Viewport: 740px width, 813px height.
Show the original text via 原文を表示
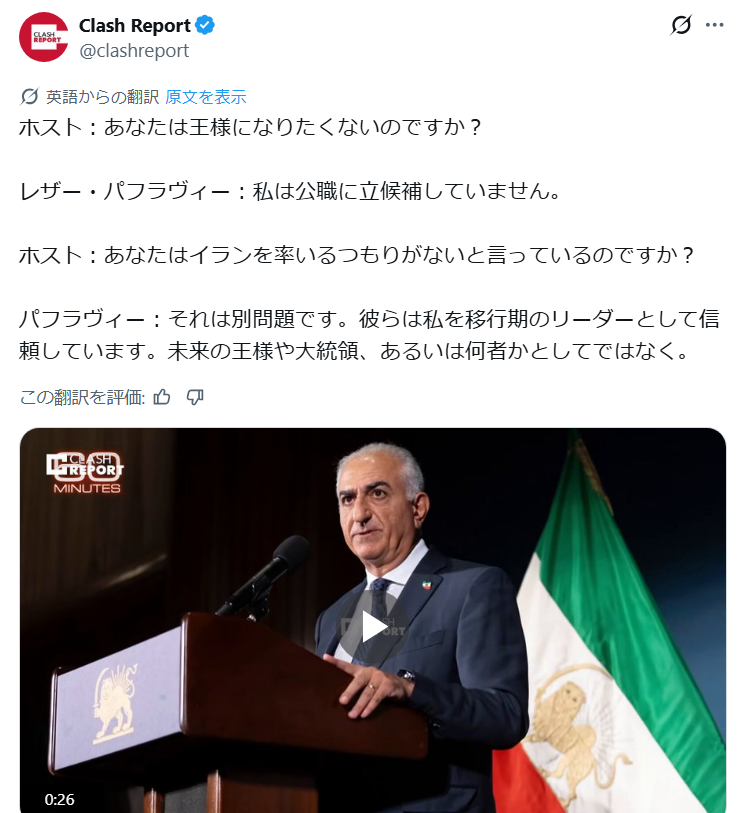206,97
